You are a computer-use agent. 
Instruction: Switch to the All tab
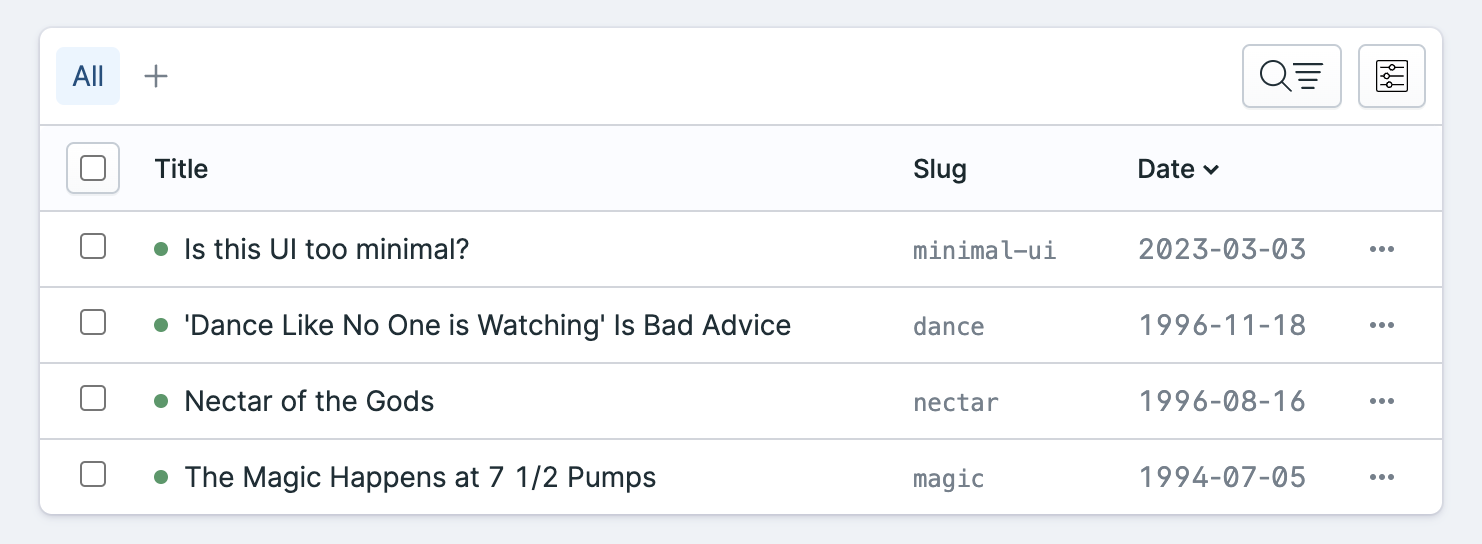click(88, 76)
